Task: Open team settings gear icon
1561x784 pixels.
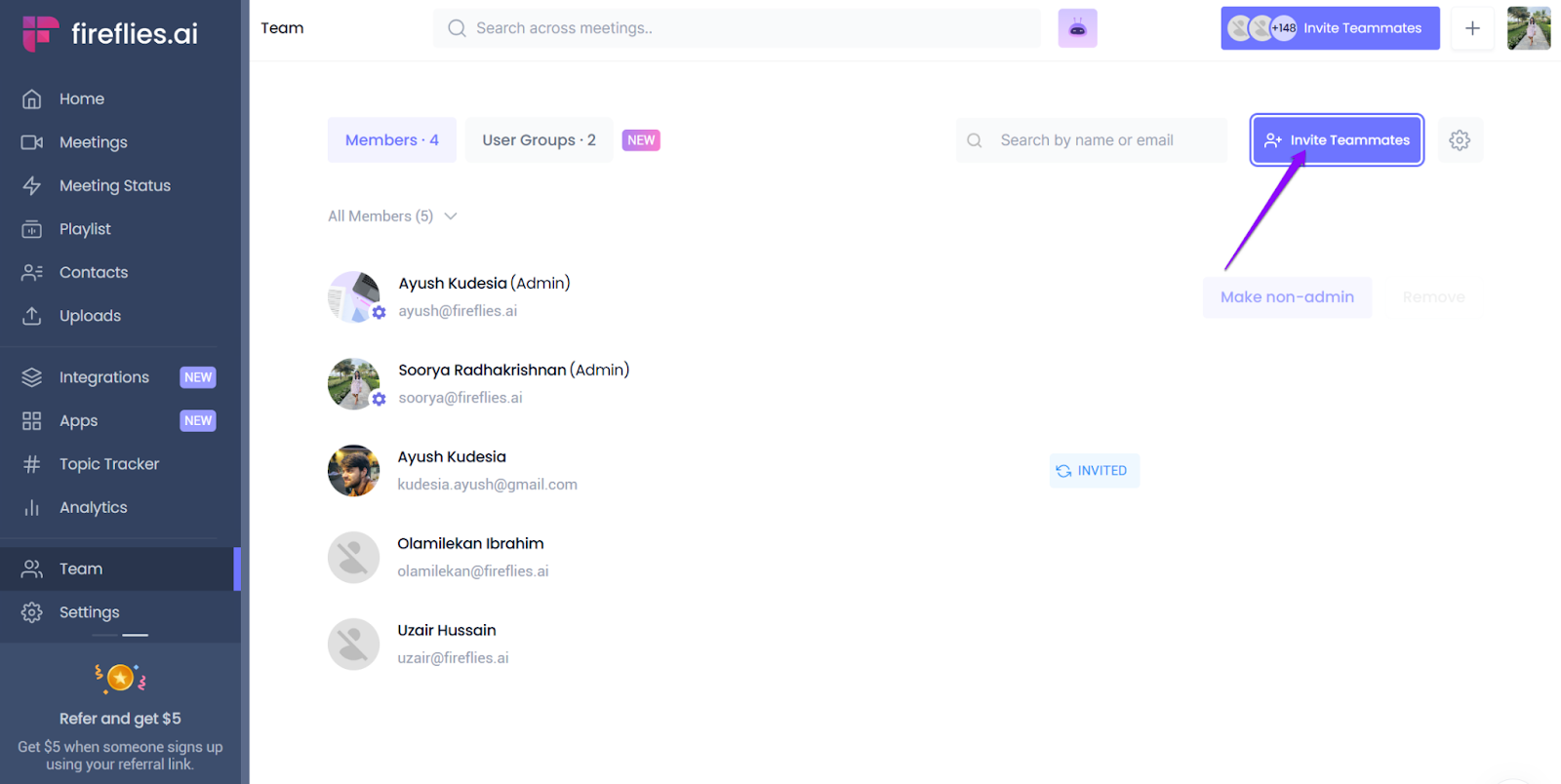Action: pyautogui.click(x=1460, y=140)
